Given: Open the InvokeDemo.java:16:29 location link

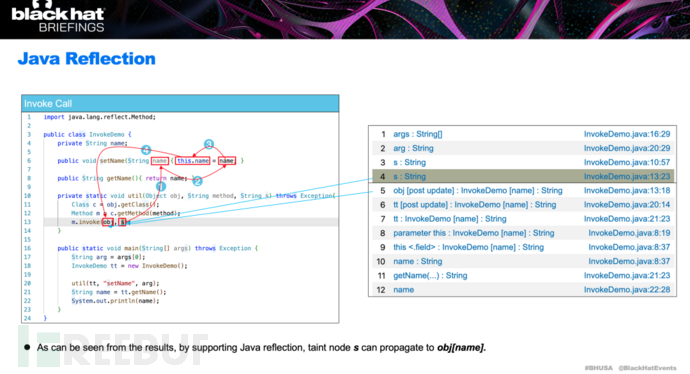Looking at the screenshot, I should point(627,134).
